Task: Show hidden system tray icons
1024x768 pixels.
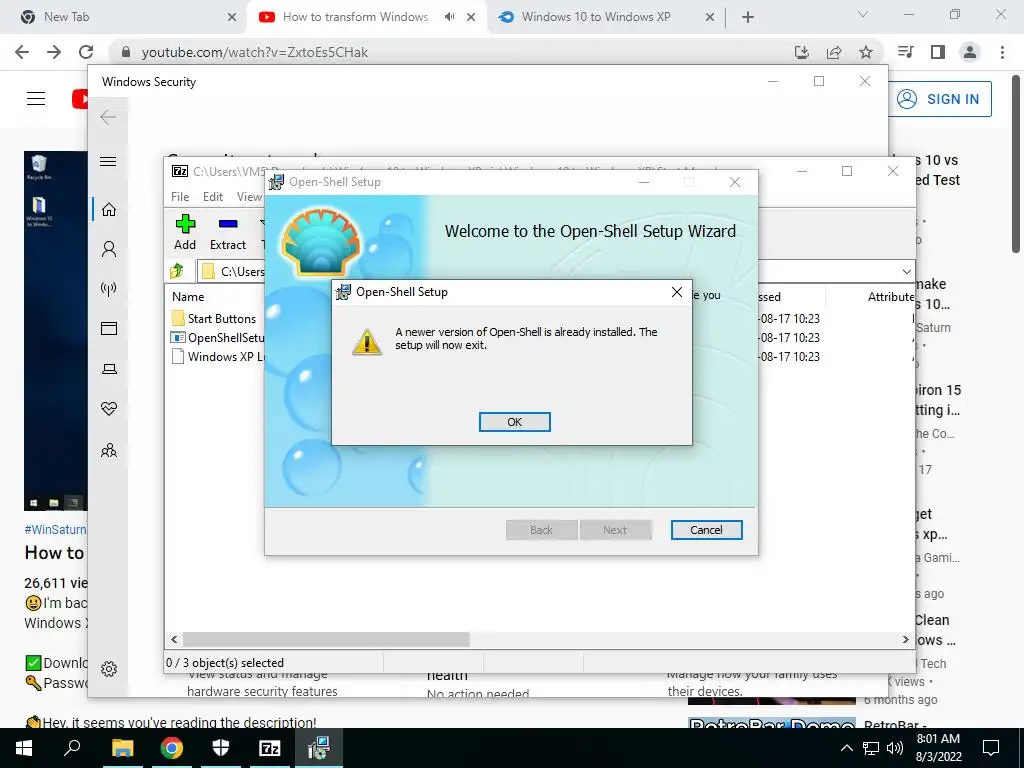Action: [x=846, y=748]
